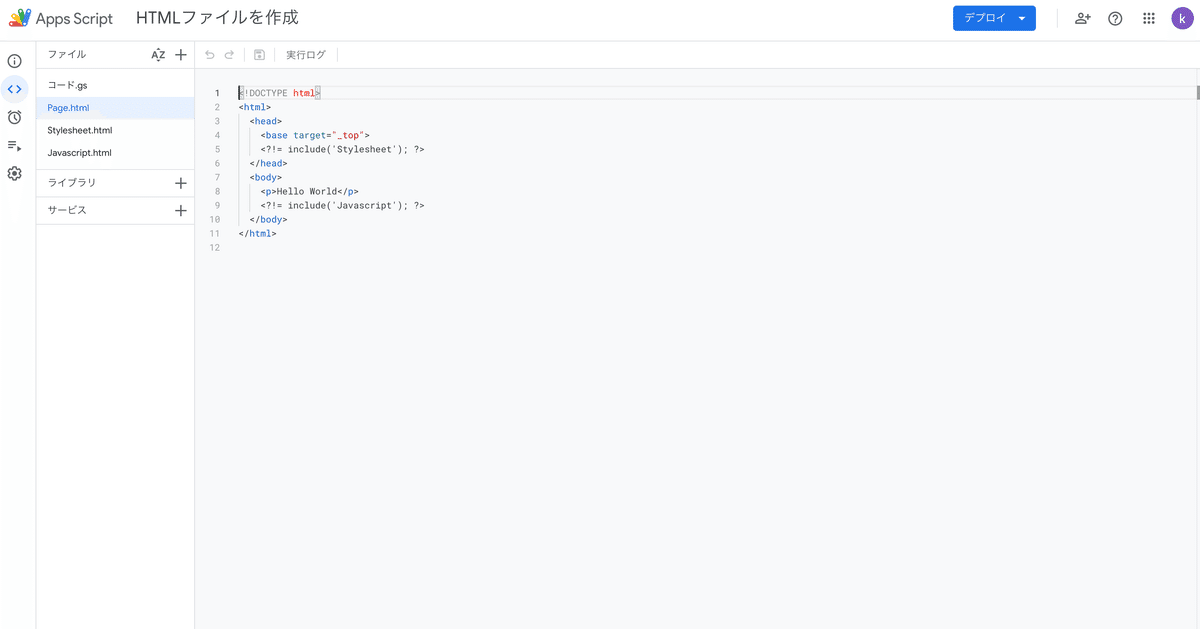Open the Editor view from the left sidebar
Image resolution: width=1200 pixels, height=629 pixels.
[14, 89]
